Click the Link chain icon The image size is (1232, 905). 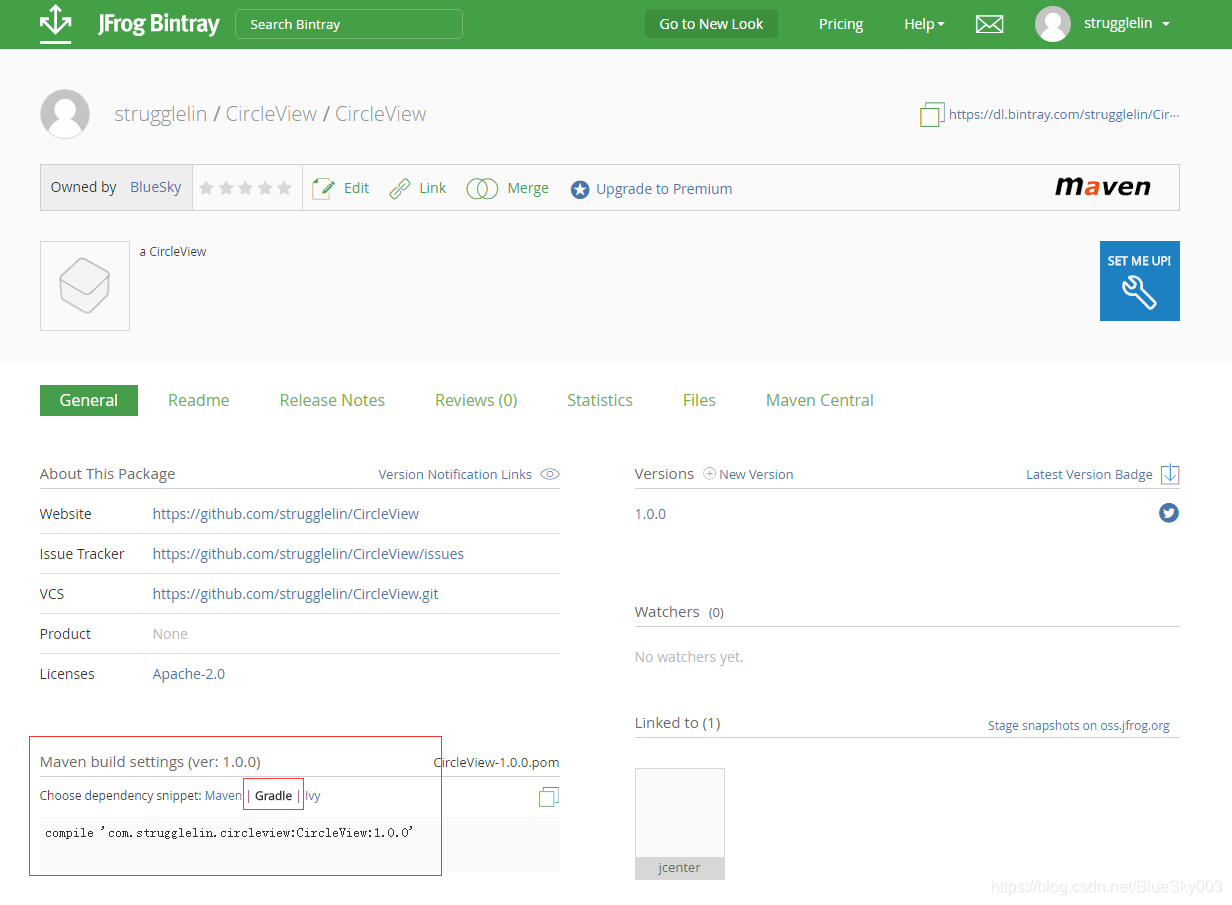pyautogui.click(x=400, y=188)
